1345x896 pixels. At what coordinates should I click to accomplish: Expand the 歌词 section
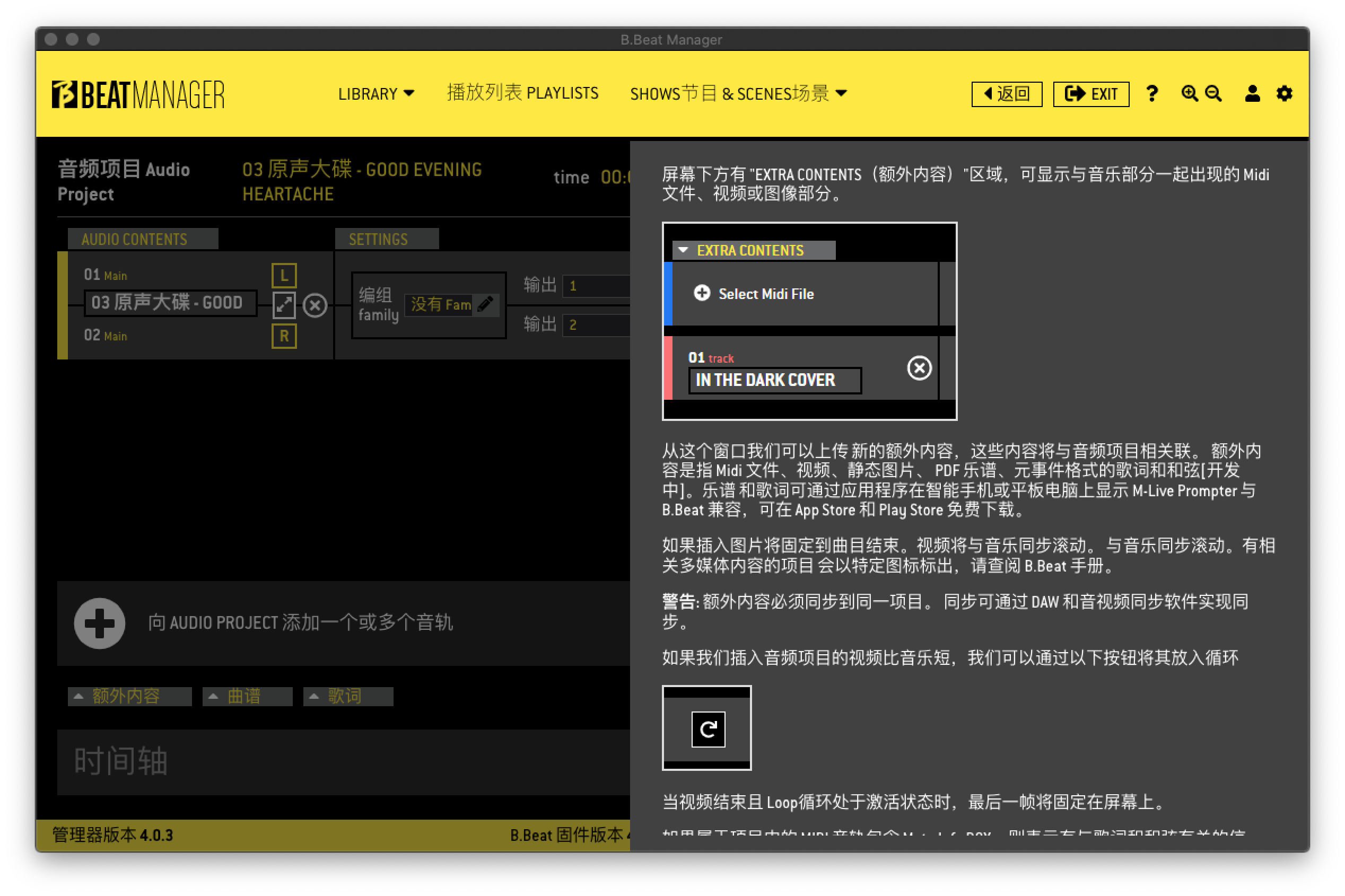coord(347,696)
